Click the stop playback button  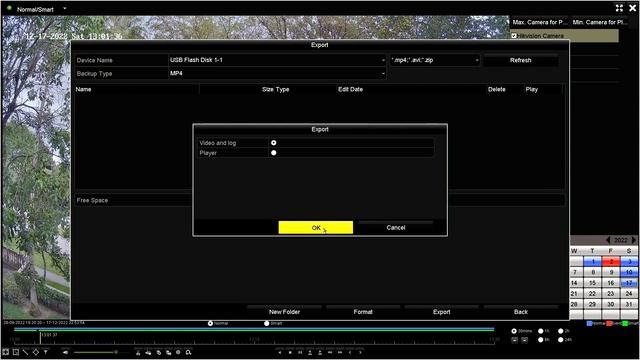290,352
